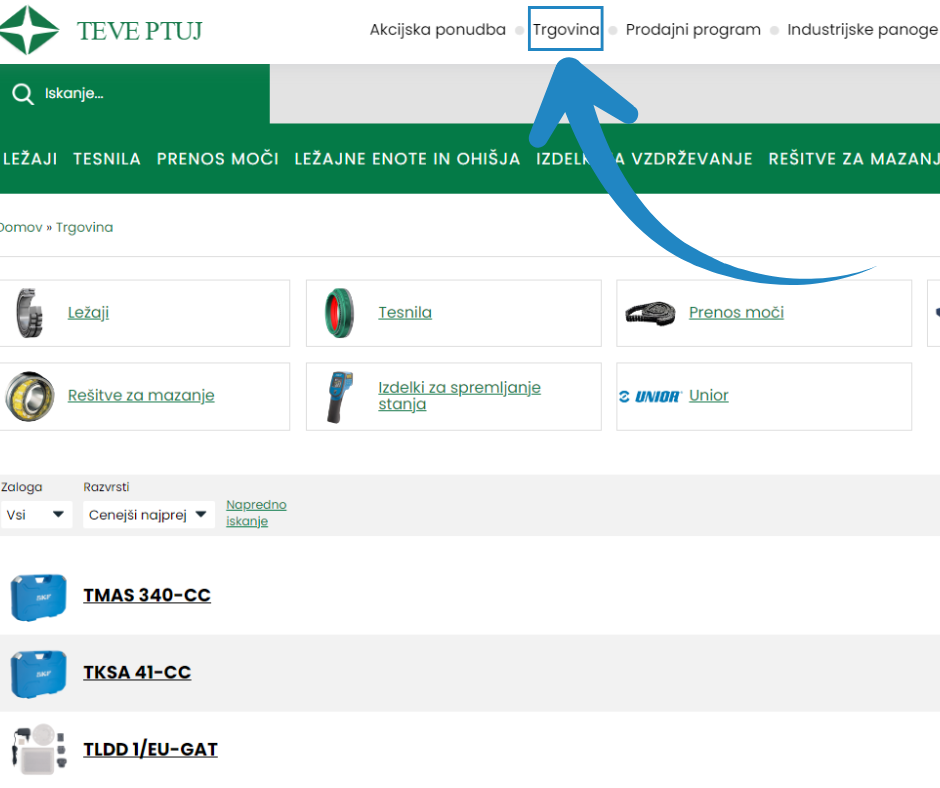Screen dimensions: 940x788
Task: Click the Ležaji bearing category image
Action: 31,313
